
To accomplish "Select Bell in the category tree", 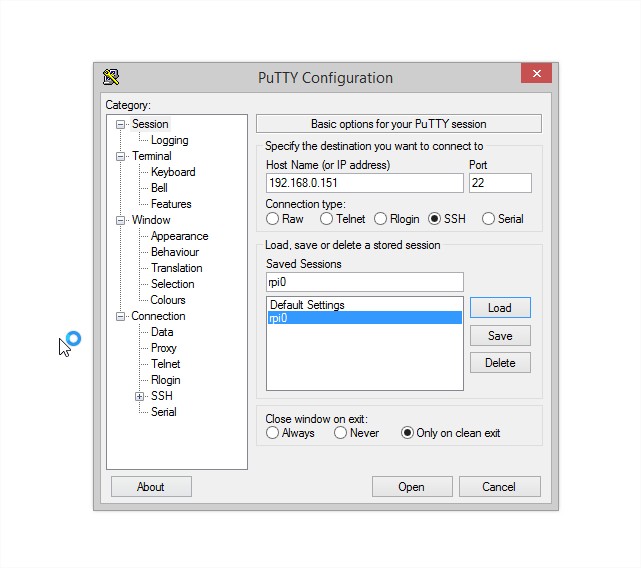I will click(x=159, y=188).
